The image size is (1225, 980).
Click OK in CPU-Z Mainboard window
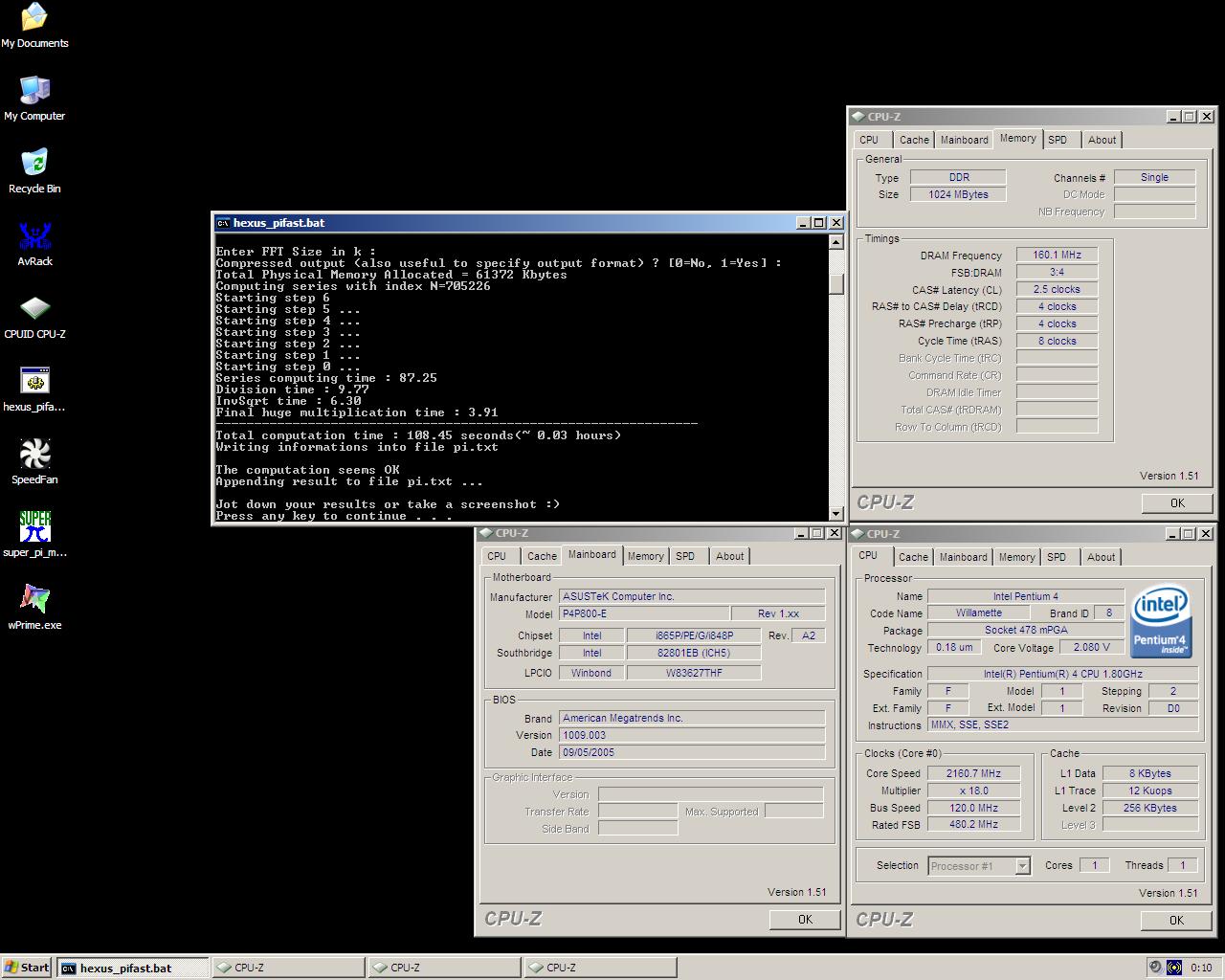point(805,920)
